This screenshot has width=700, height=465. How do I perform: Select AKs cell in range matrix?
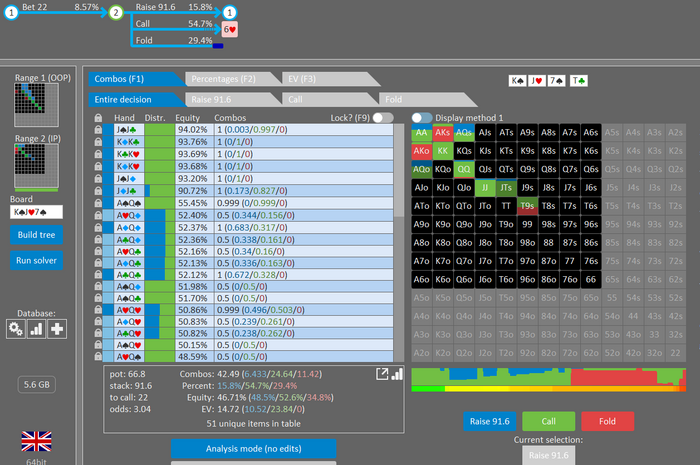point(442,133)
